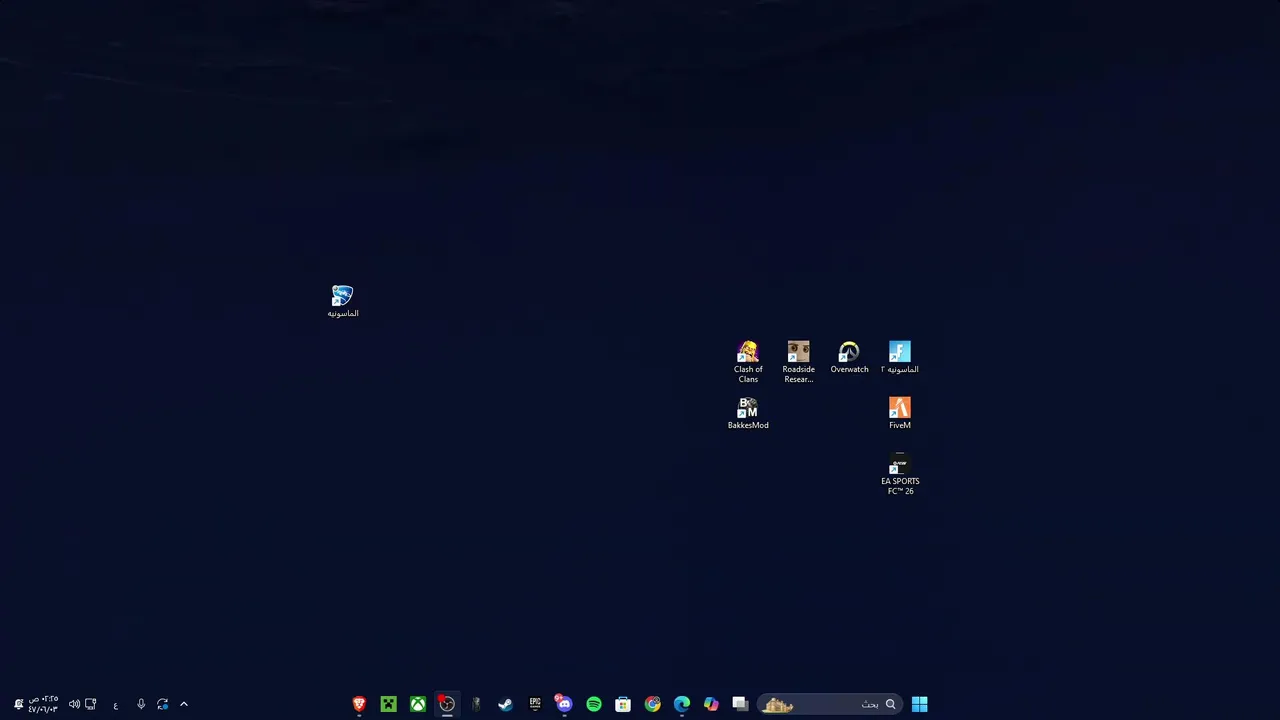Open Microsoft Store from the taskbar

pyautogui.click(x=623, y=704)
